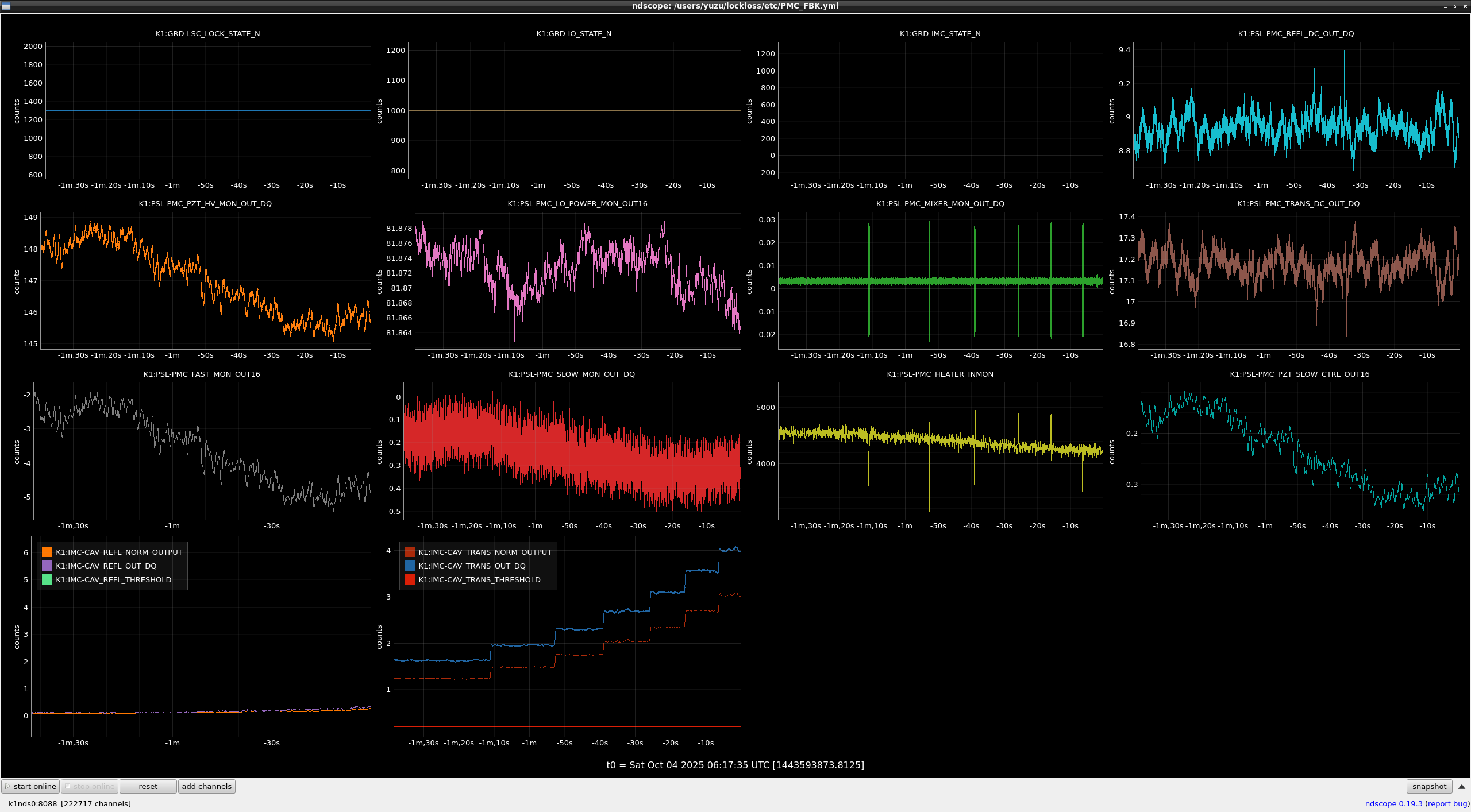Click inside the K1:PSL-PMC_SLOW_MON_OUT_DQ red plot
The image size is (1471, 812).
pos(572,451)
